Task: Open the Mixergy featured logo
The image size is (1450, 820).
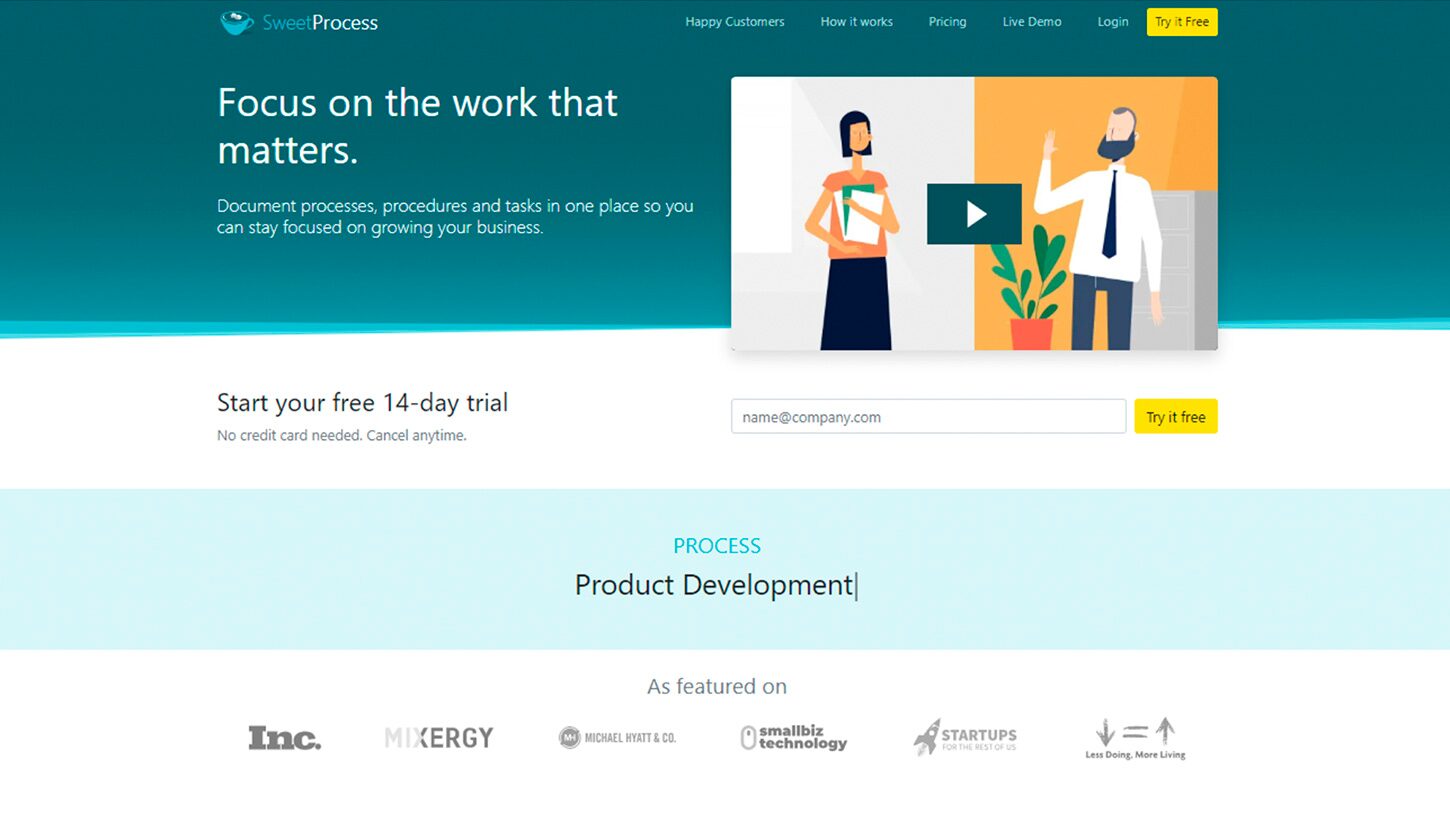Action: 439,738
